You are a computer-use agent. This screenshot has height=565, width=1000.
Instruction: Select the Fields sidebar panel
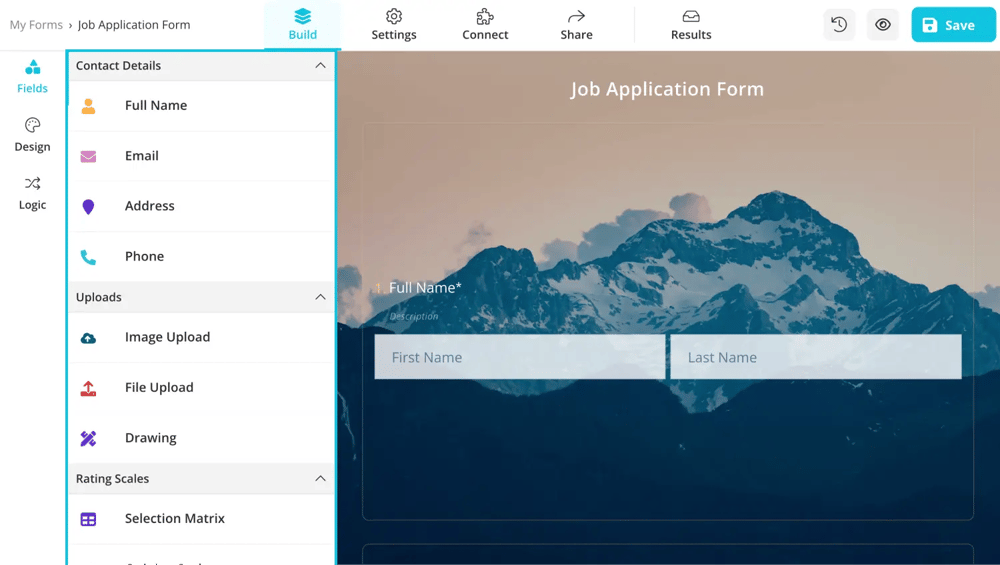coord(33,77)
